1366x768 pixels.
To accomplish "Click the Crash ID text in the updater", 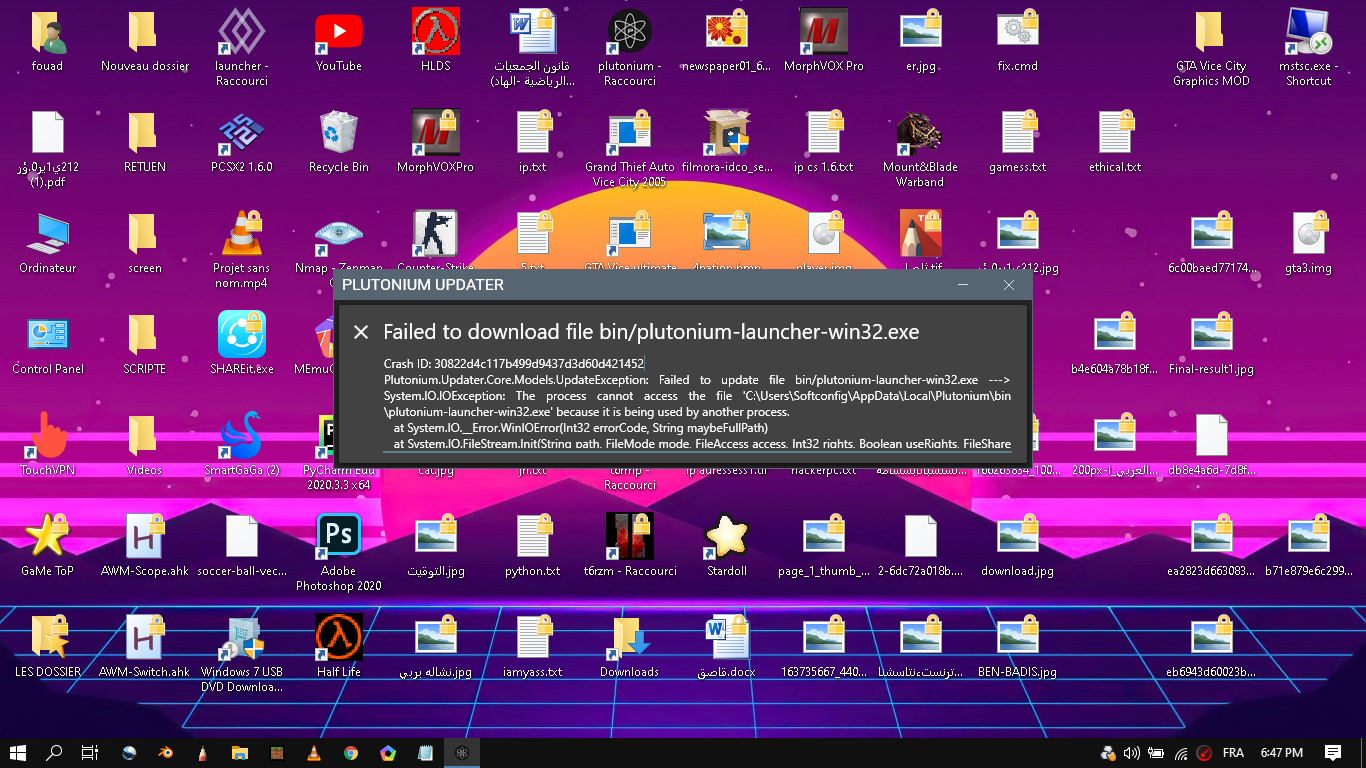I will click(x=514, y=363).
